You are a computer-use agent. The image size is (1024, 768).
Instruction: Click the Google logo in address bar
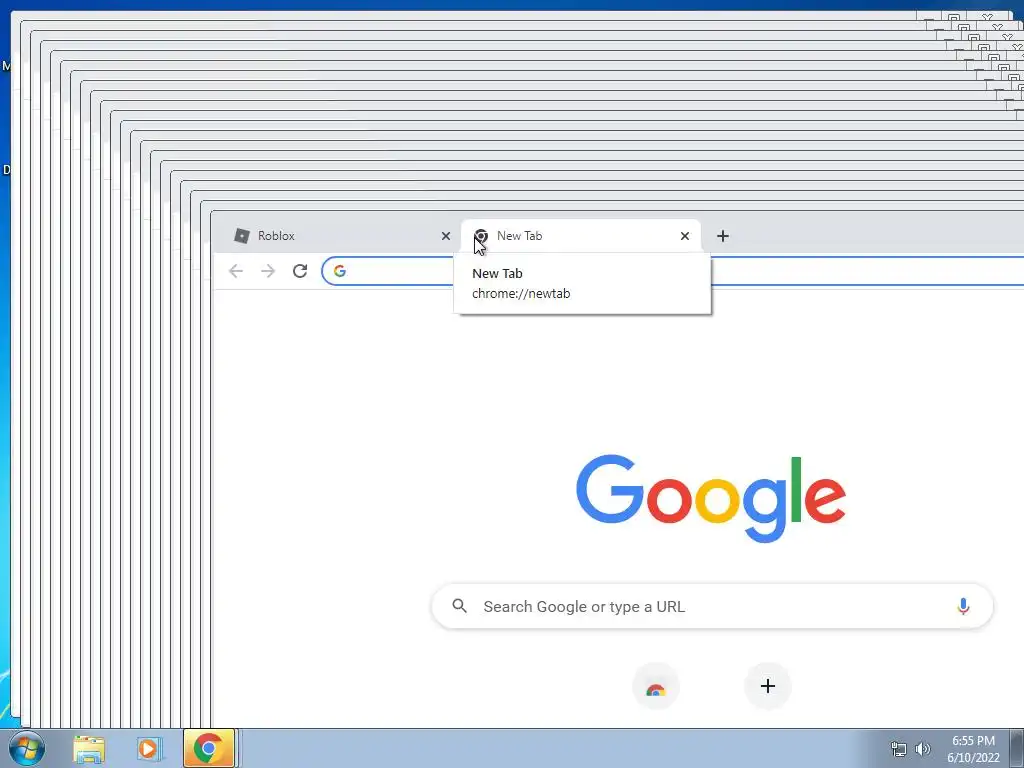[x=340, y=271]
